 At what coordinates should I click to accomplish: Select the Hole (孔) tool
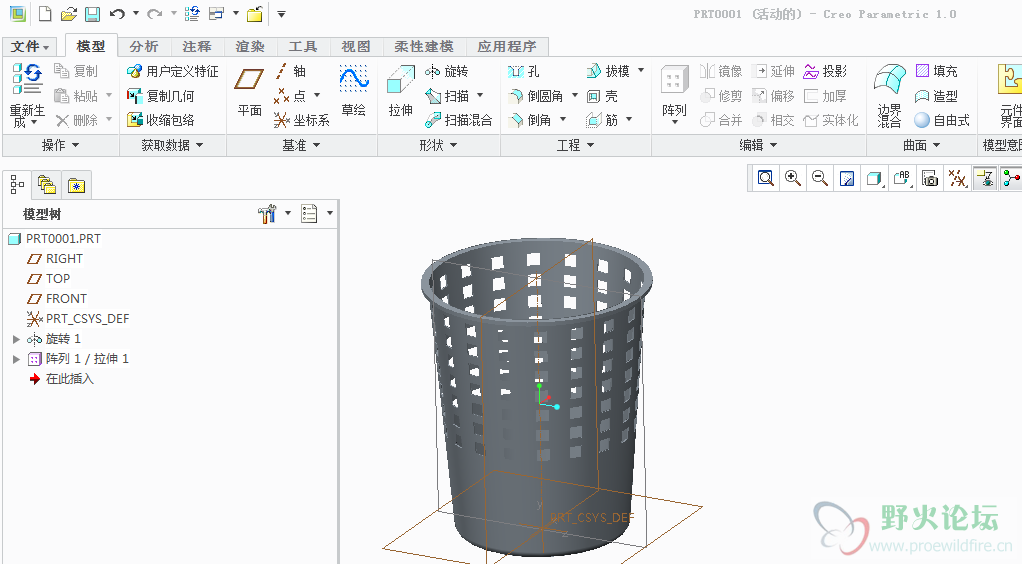click(524, 71)
